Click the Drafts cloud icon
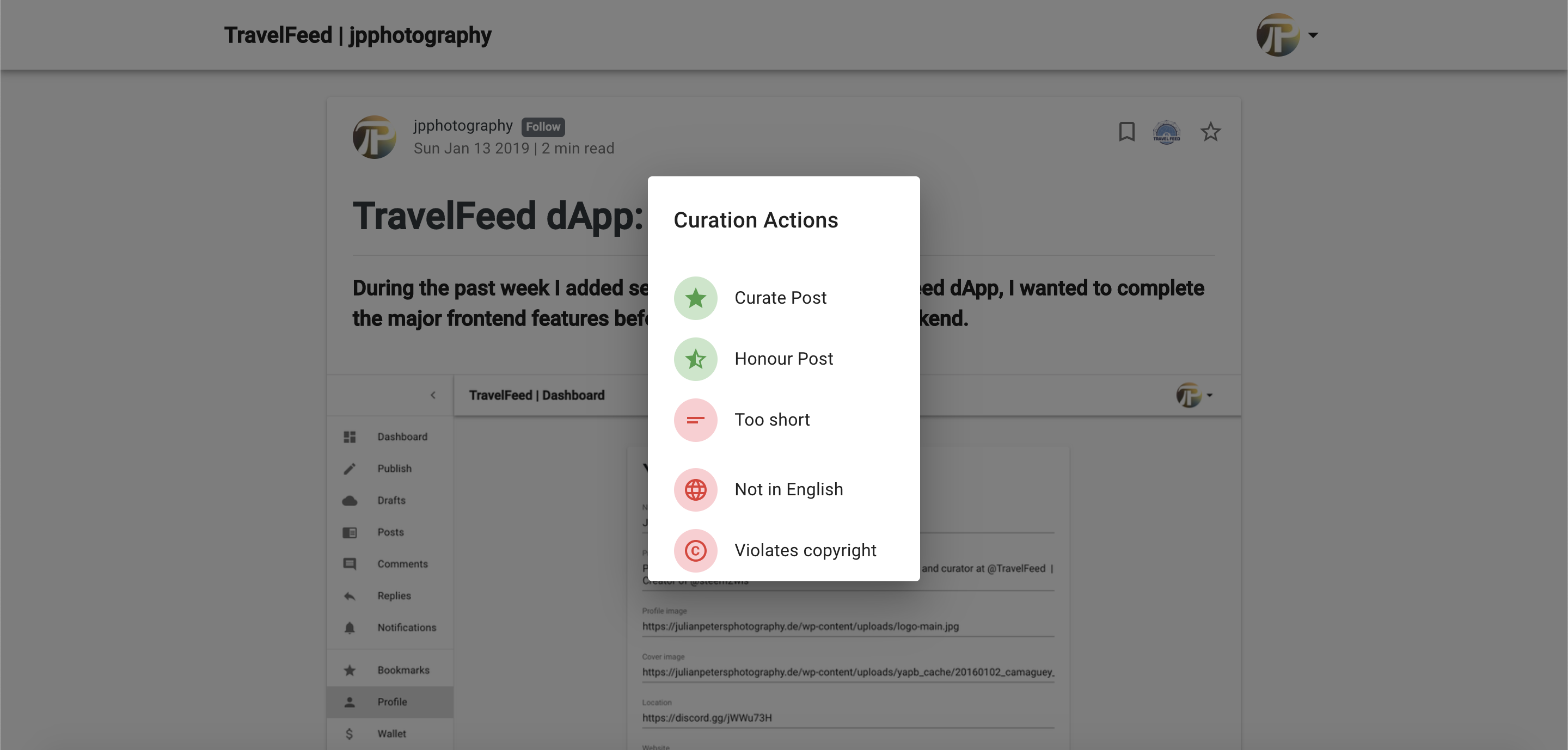 point(350,501)
